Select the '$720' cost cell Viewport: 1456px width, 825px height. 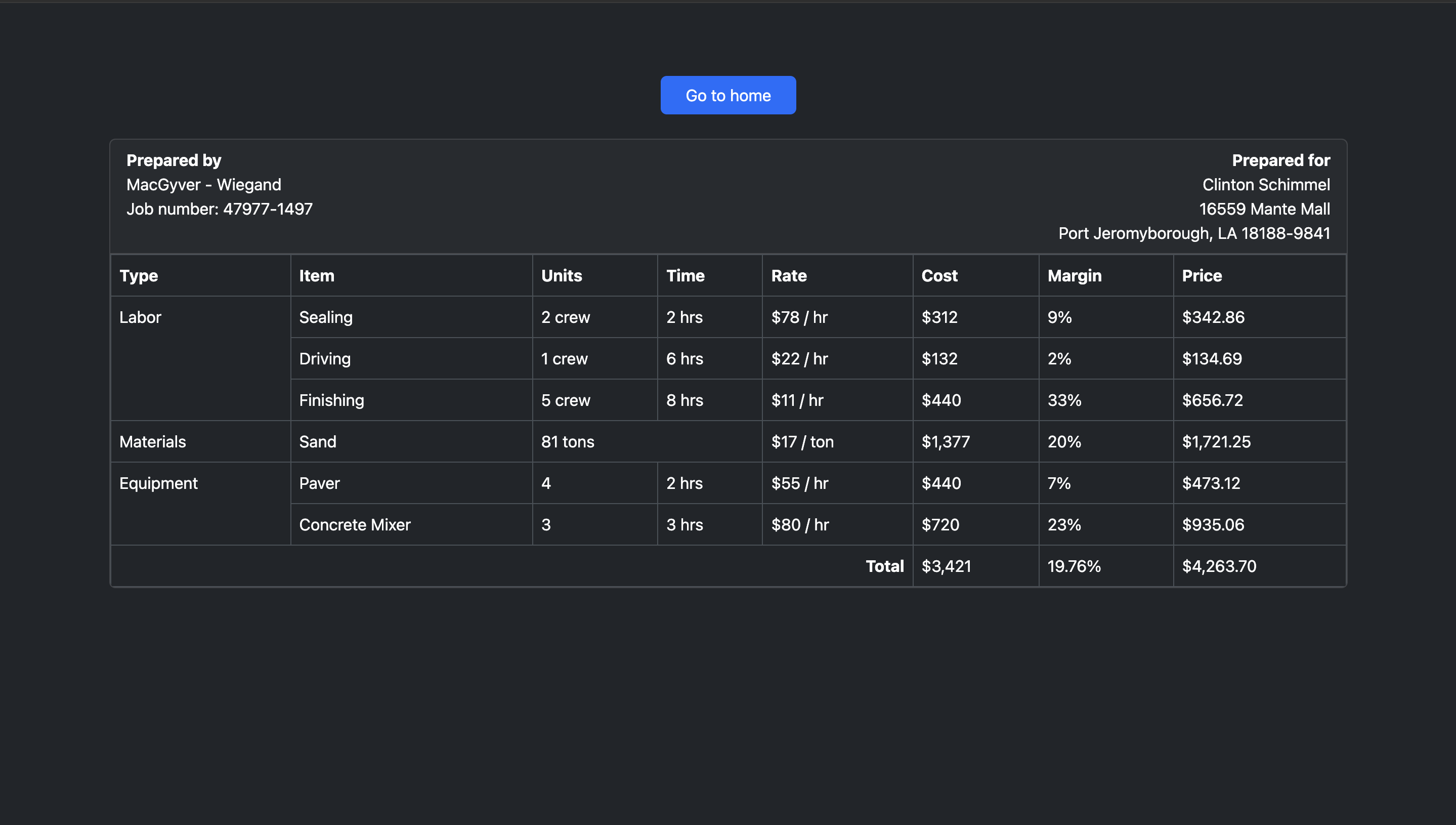pyautogui.click(x=976, y=525)
